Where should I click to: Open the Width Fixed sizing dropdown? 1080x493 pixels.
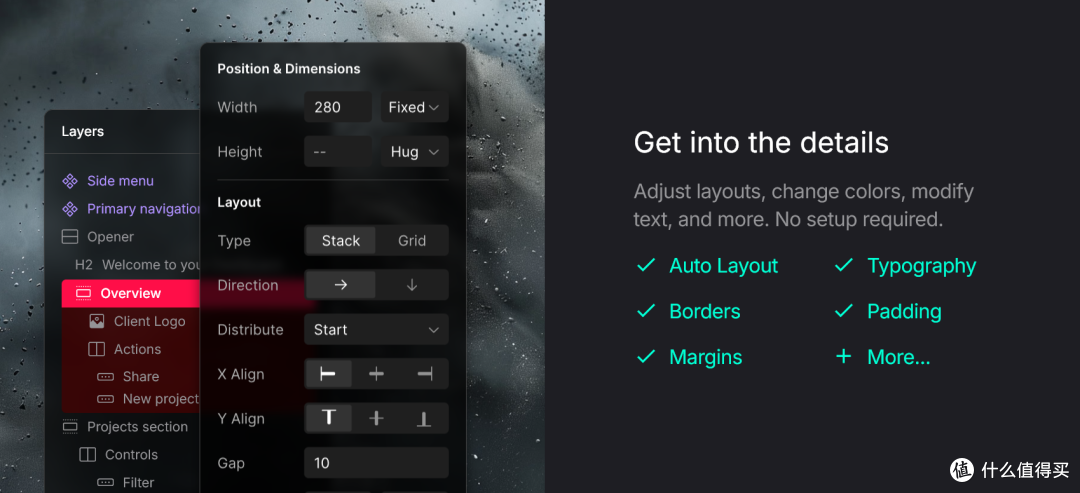coord(415,107)
